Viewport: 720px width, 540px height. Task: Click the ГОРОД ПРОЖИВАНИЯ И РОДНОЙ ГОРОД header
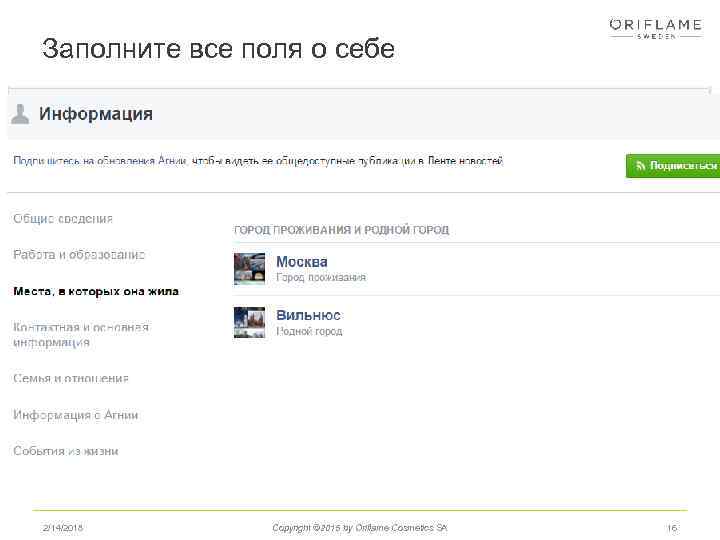click(342, 230)
